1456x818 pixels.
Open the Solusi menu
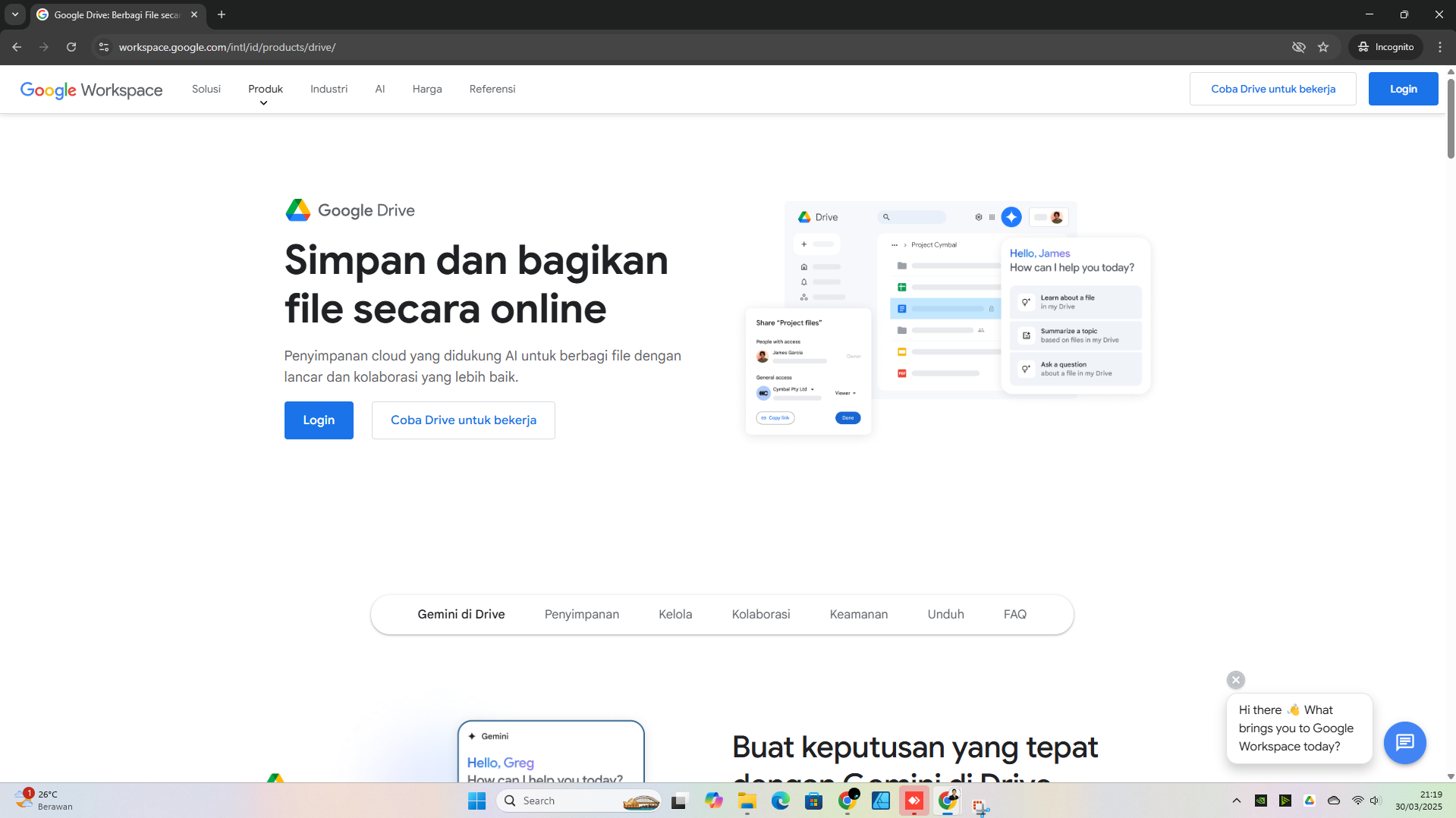click(x=206, y=89)
